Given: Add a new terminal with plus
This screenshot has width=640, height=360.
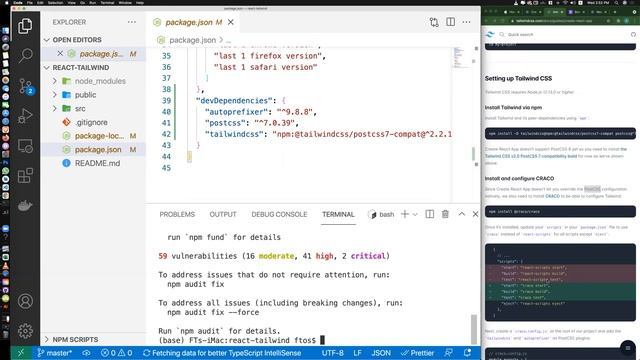Looking at the screenshot, I should pyautogui.click(x=405, y=214).
